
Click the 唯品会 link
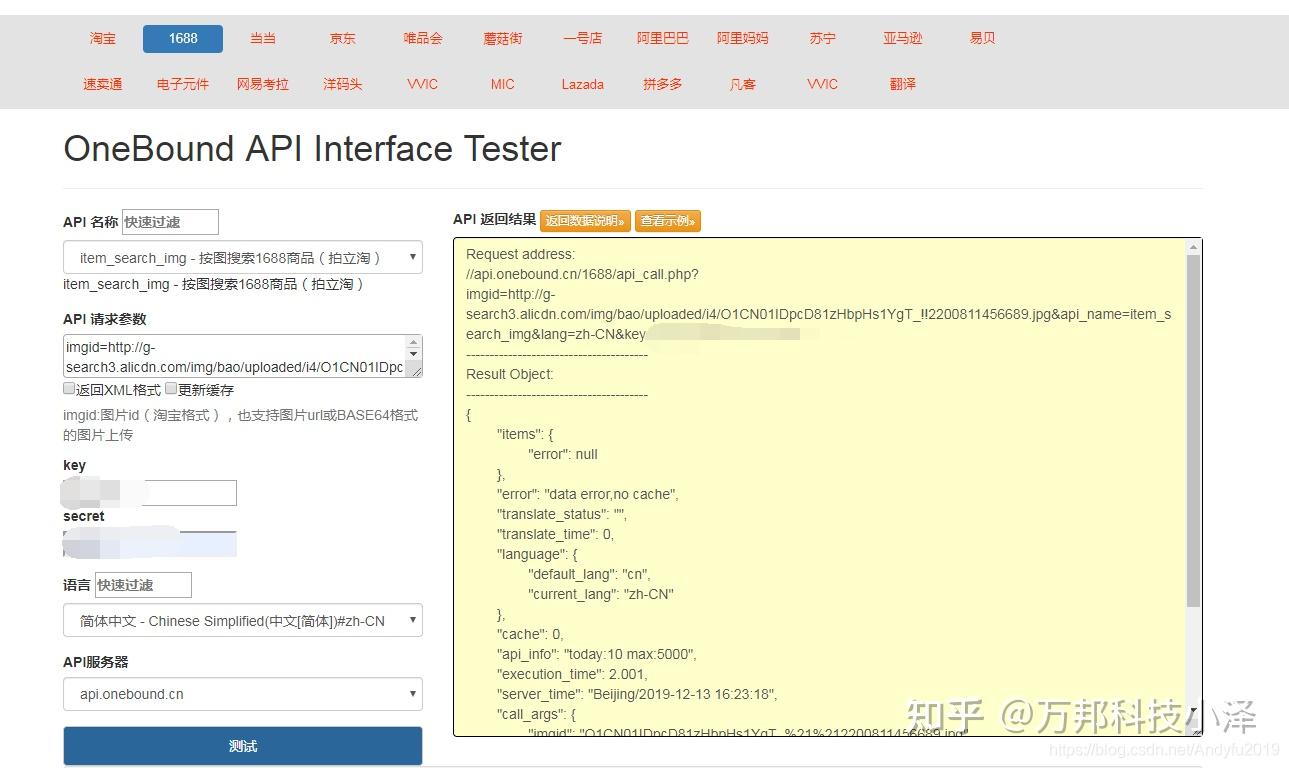point(421,38)
